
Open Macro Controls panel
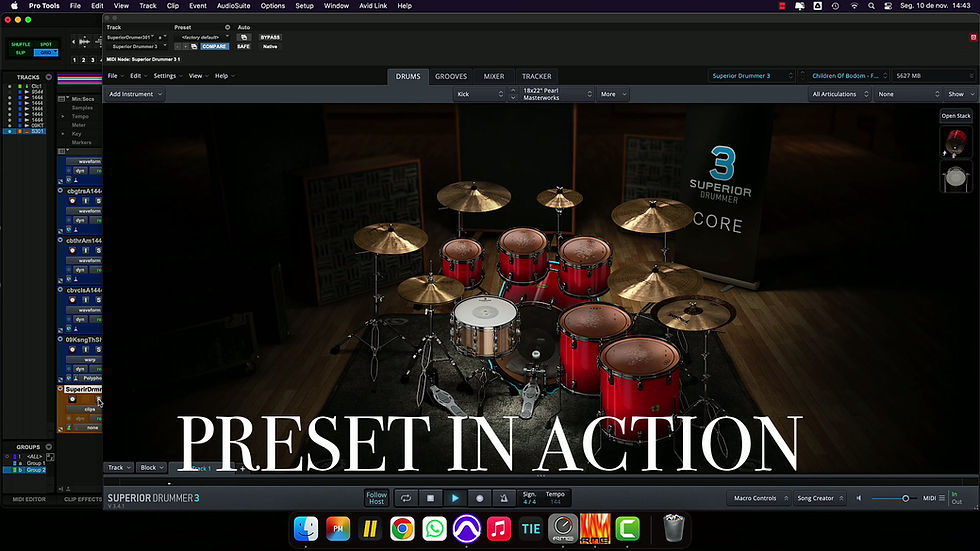759,498
